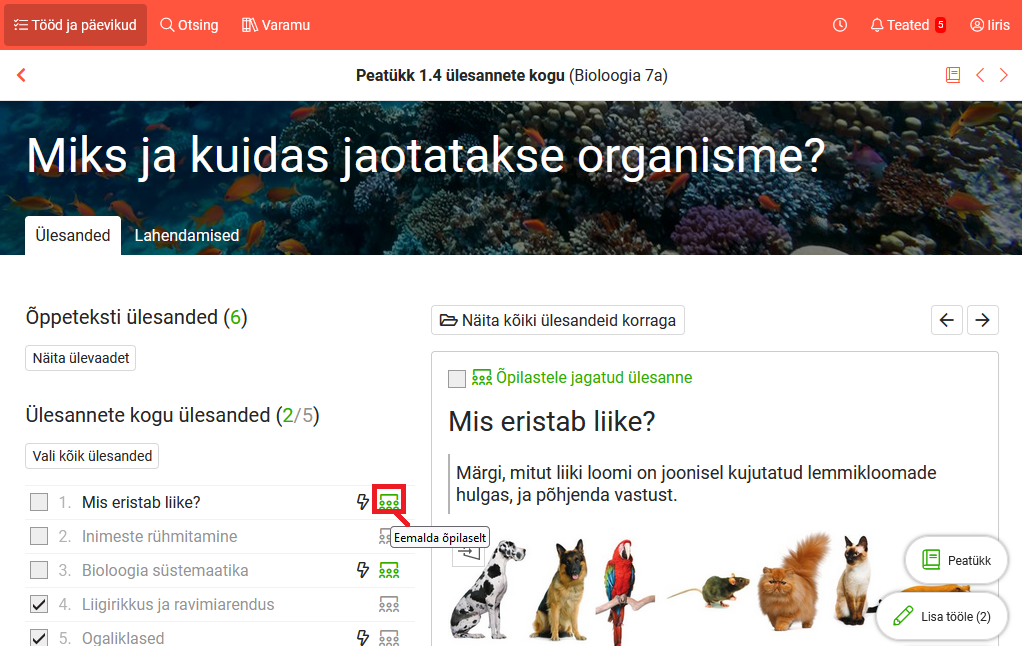The height and width of the screenshot is (646, 1022).
Task: Click the shared-with-students icon for Mis eristab liike?
Action: click(x=389, y=502)
